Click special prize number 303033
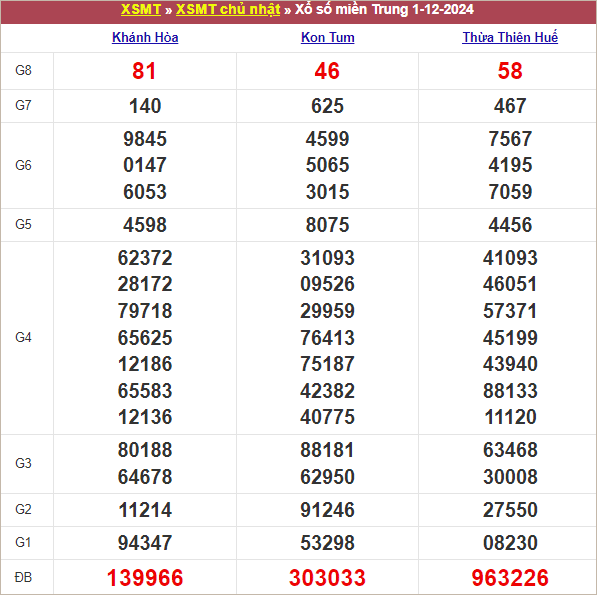 click(327, 578)
